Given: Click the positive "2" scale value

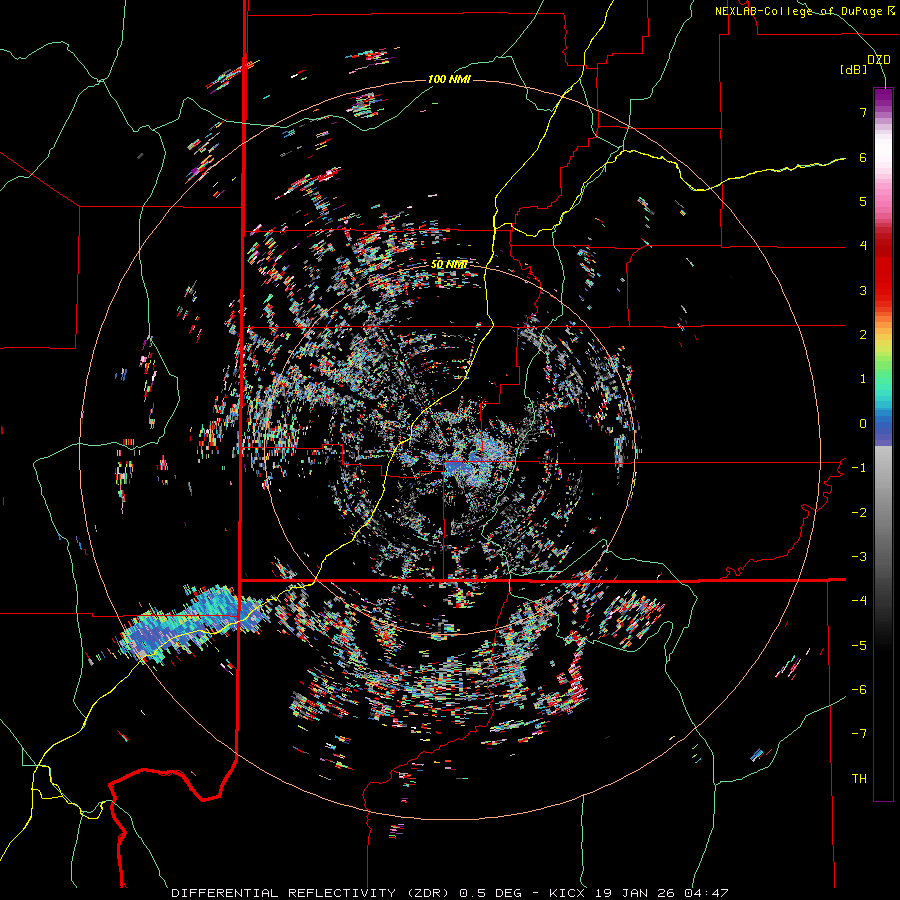Looking at the screenshot, I should point(863,335).
